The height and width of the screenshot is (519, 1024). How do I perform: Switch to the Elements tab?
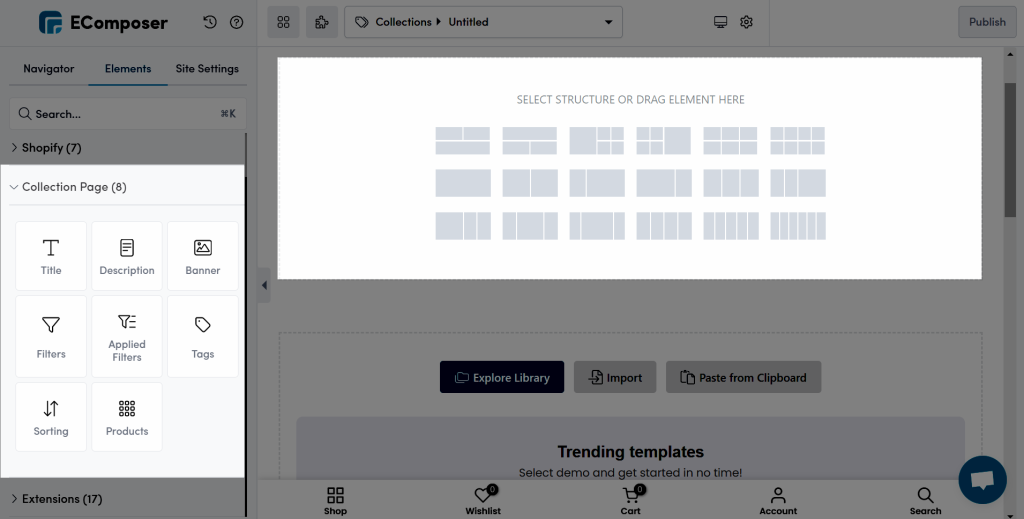pyautogui.click(x=128, y=69)
